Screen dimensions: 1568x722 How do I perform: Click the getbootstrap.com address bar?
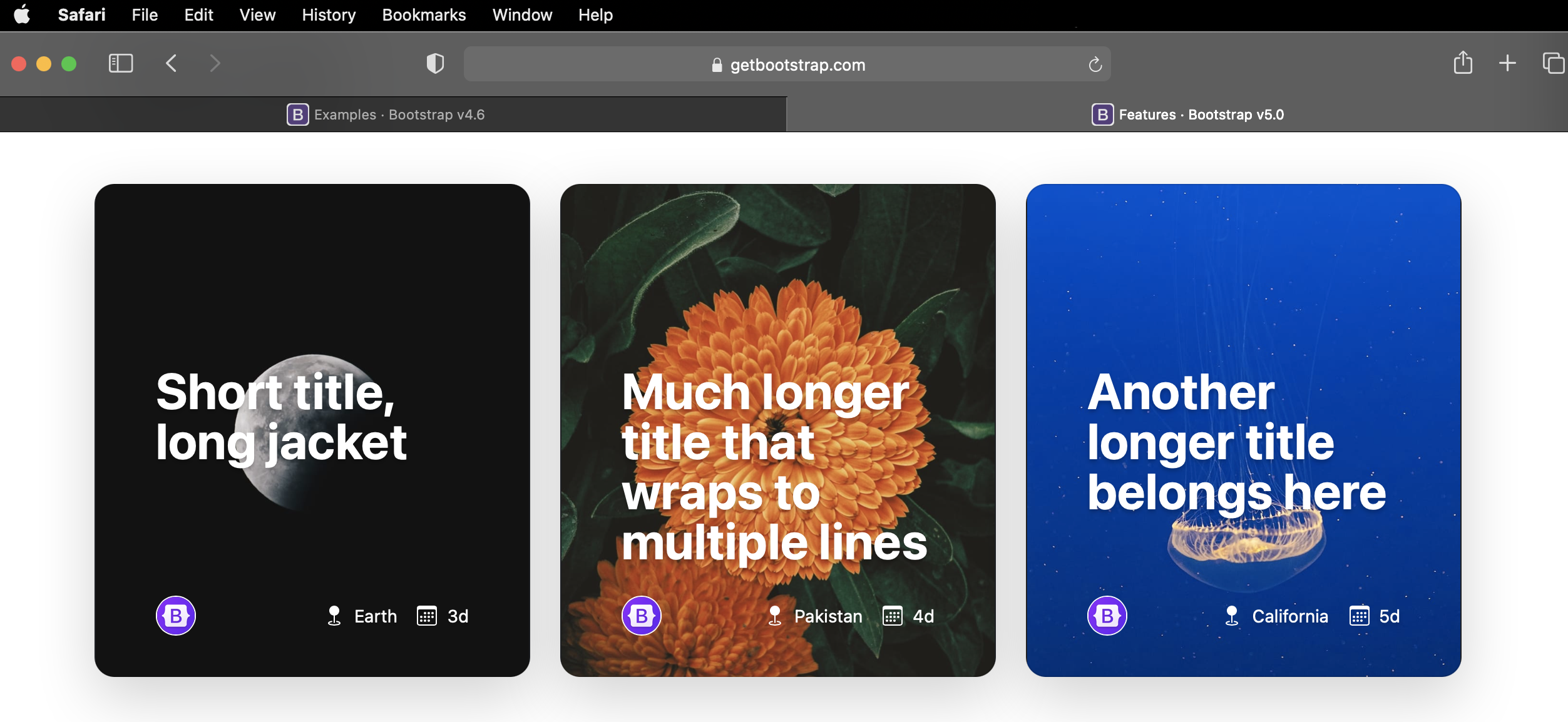coord(787,64)
